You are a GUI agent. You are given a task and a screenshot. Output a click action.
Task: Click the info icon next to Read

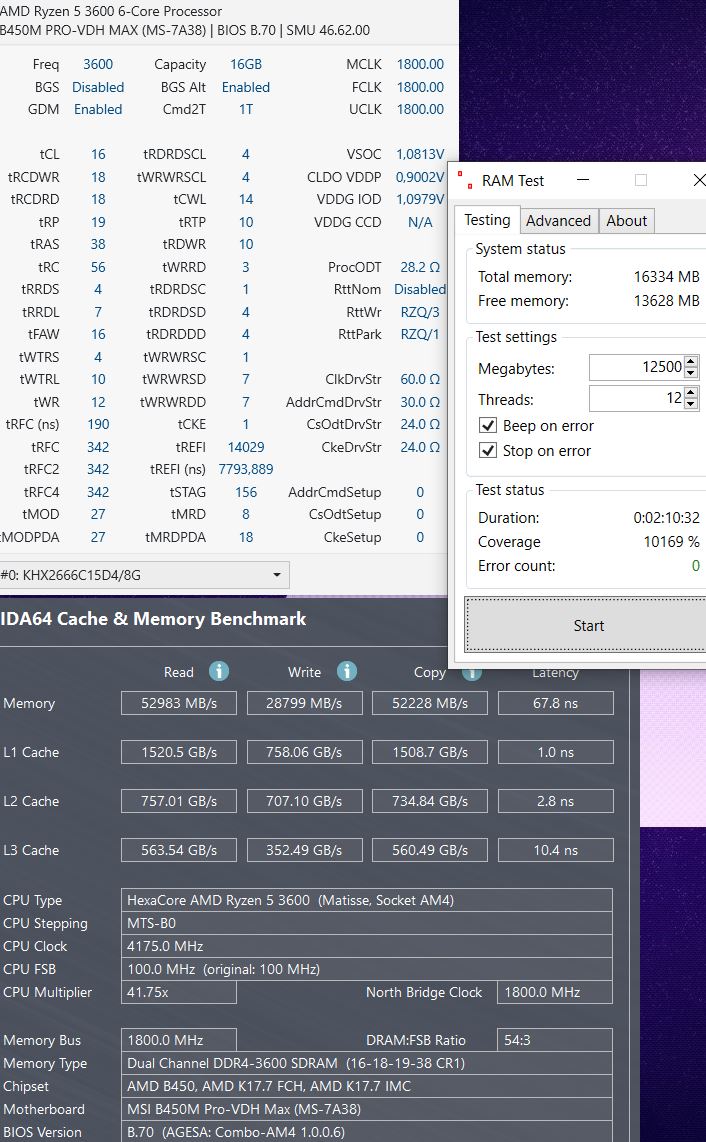219,671
